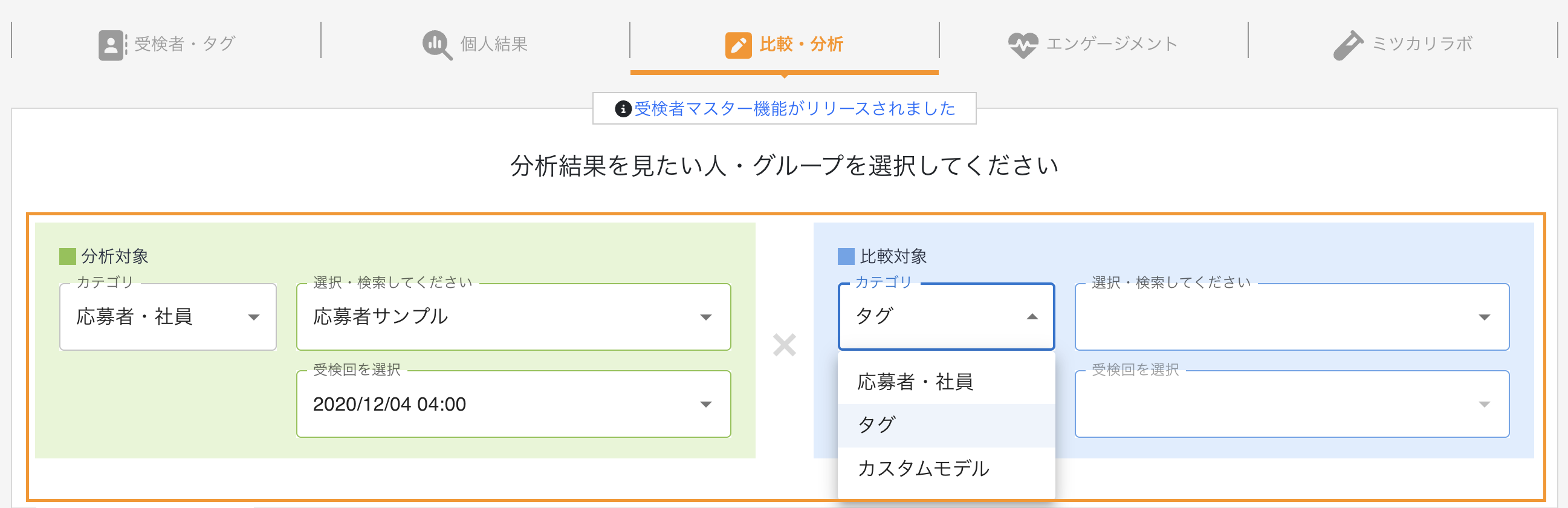Click the 個人結果 magnifier chart icon

pyautogui.click(x=436, y=45)
